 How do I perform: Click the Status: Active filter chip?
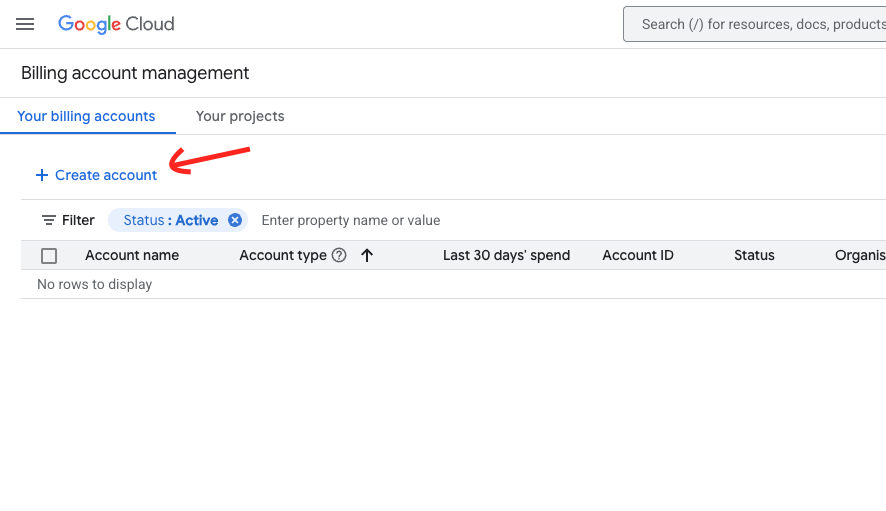click(x=170, y=220)
